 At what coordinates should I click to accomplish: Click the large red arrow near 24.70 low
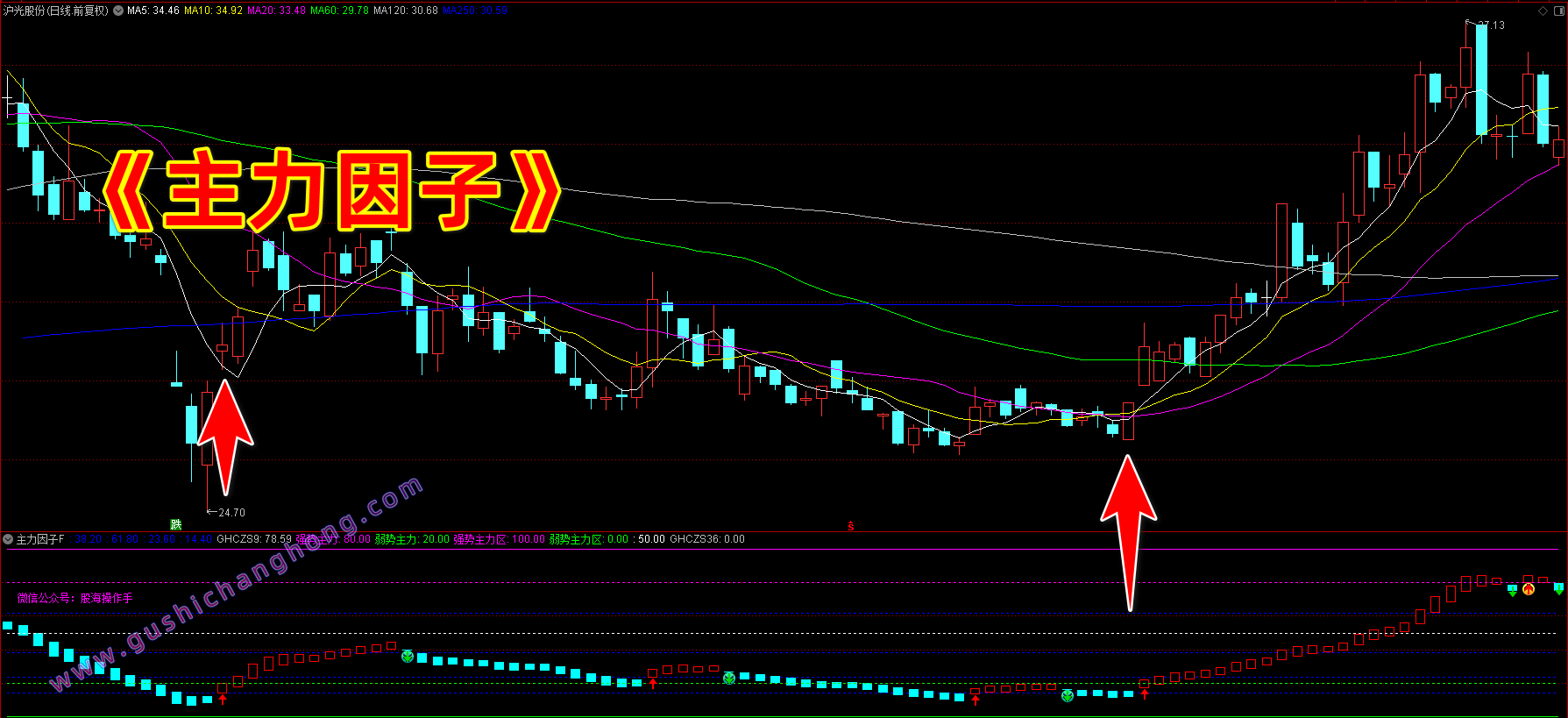225,436
